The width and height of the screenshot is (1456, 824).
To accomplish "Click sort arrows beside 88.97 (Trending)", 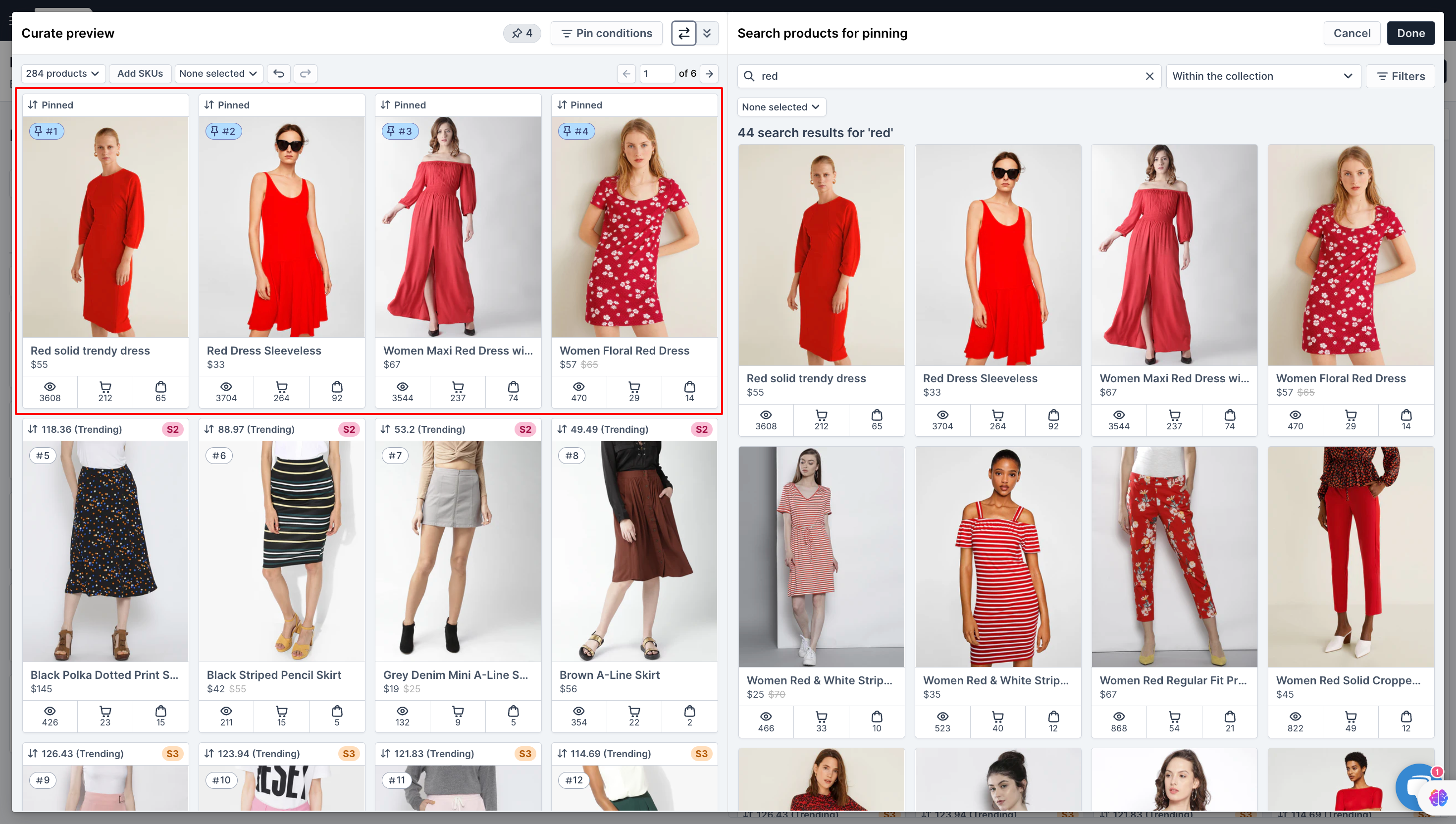I will (209, 429).
